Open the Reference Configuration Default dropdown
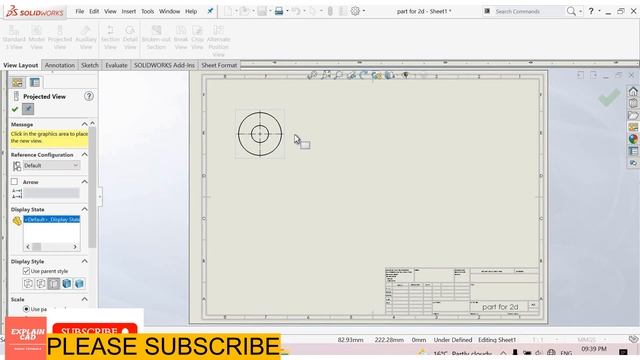The width and height of the screenshot is (640, 360). tap(51, 165)
